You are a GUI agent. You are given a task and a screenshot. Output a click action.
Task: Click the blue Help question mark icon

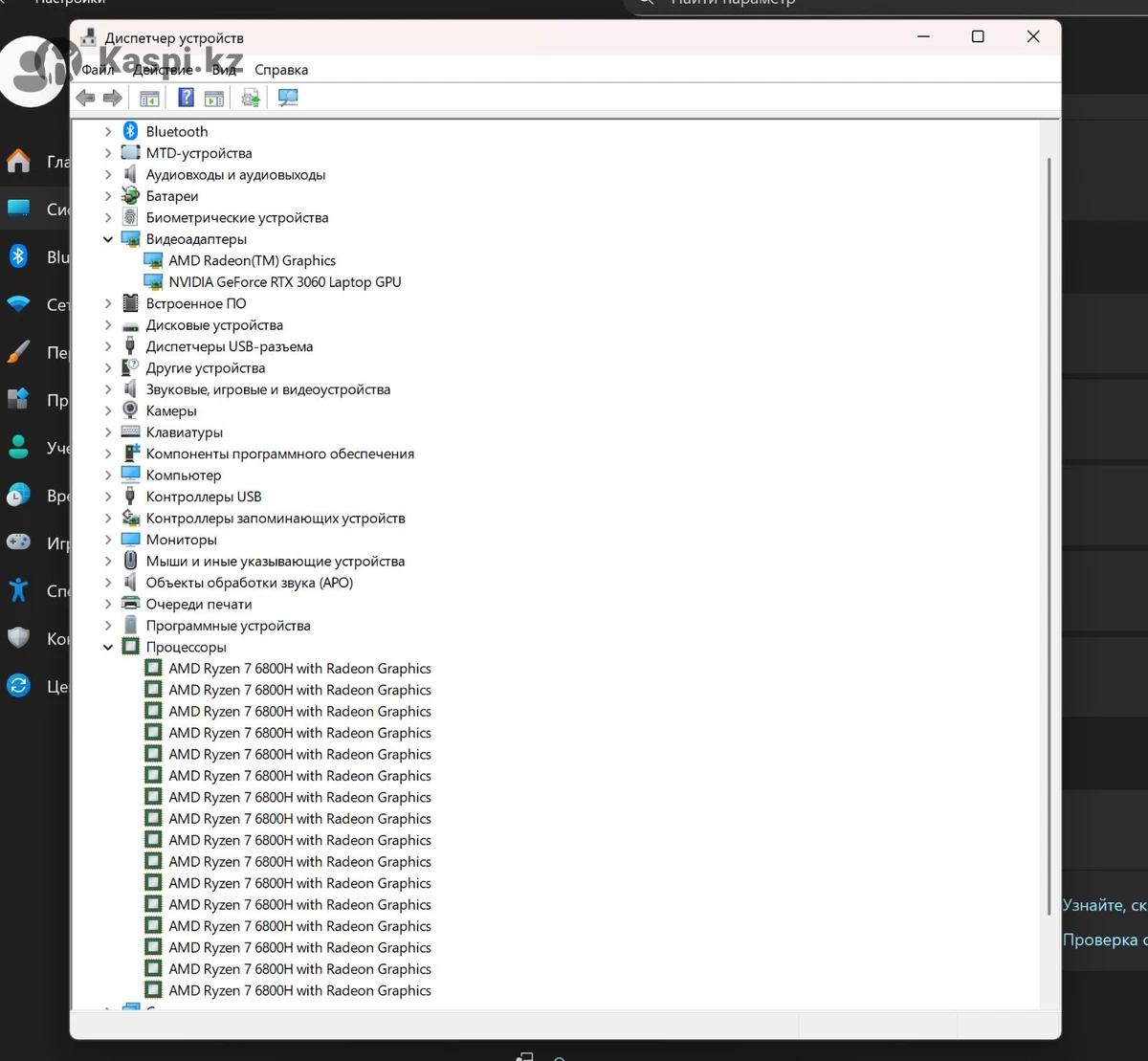(186, 98)
